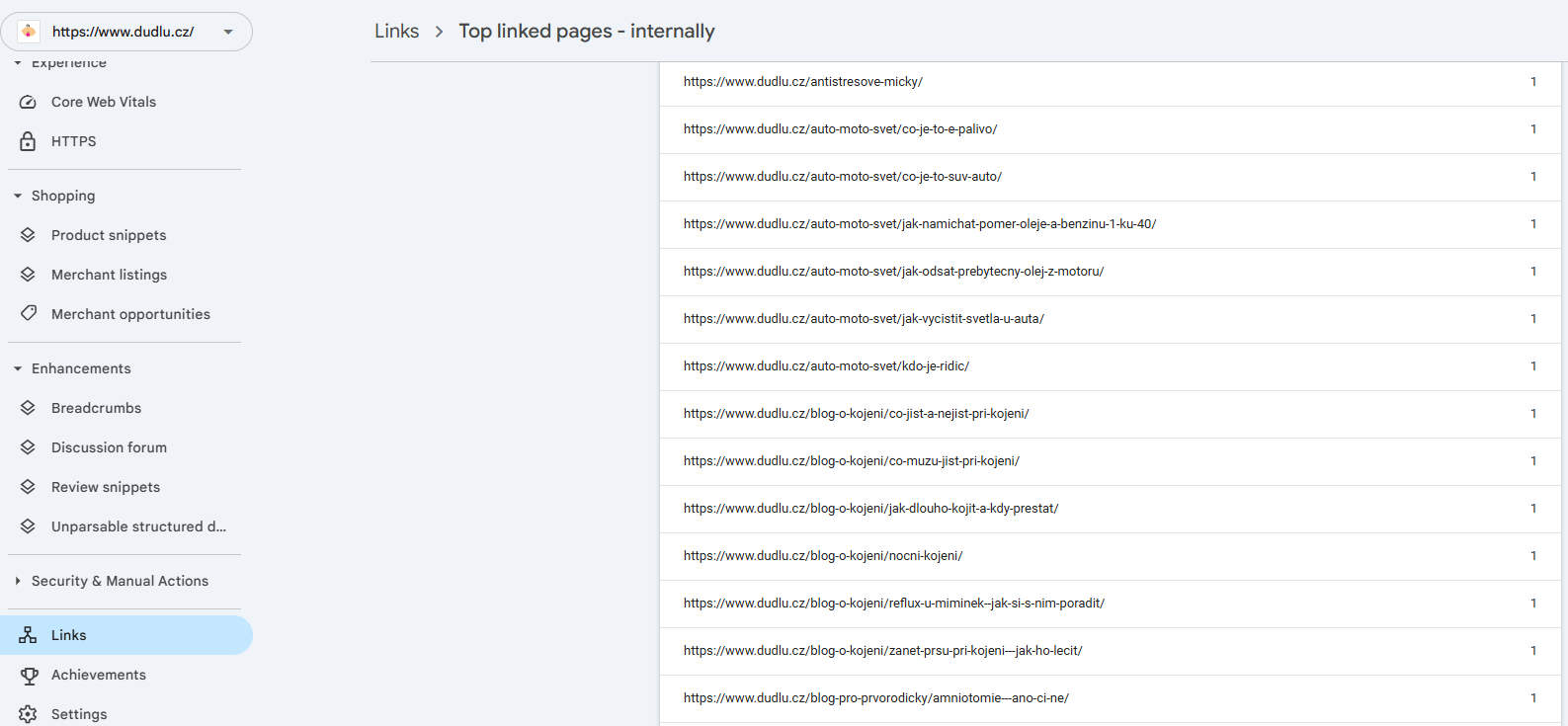Click the Achievements trophy icon
This screenshot has width=1568, height=726.
click(x=28, y=675)
